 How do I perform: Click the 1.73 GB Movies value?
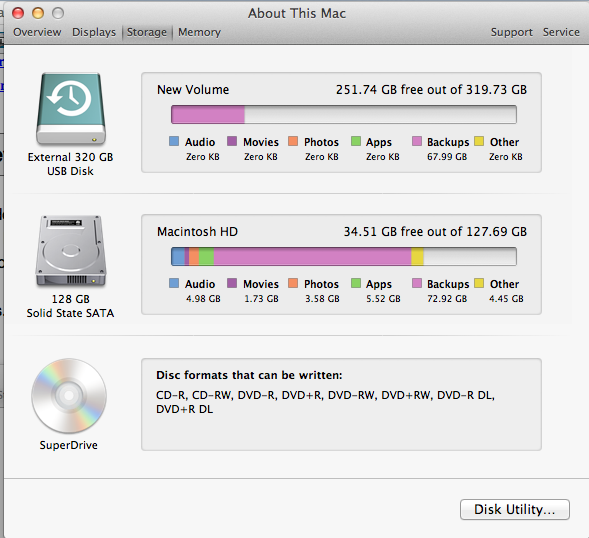click(x=261, y=299)
